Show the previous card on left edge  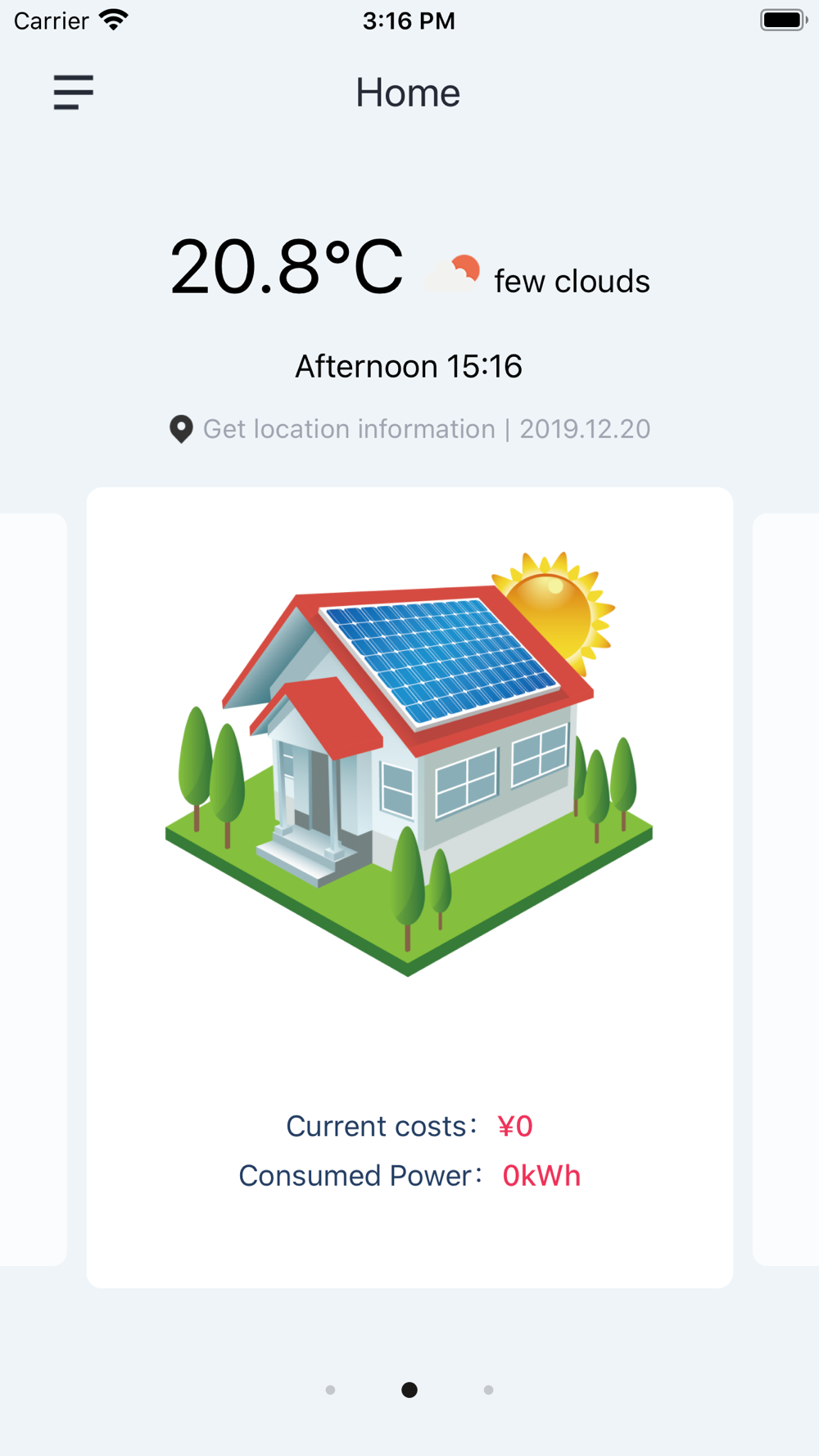[x=31, y=889]
